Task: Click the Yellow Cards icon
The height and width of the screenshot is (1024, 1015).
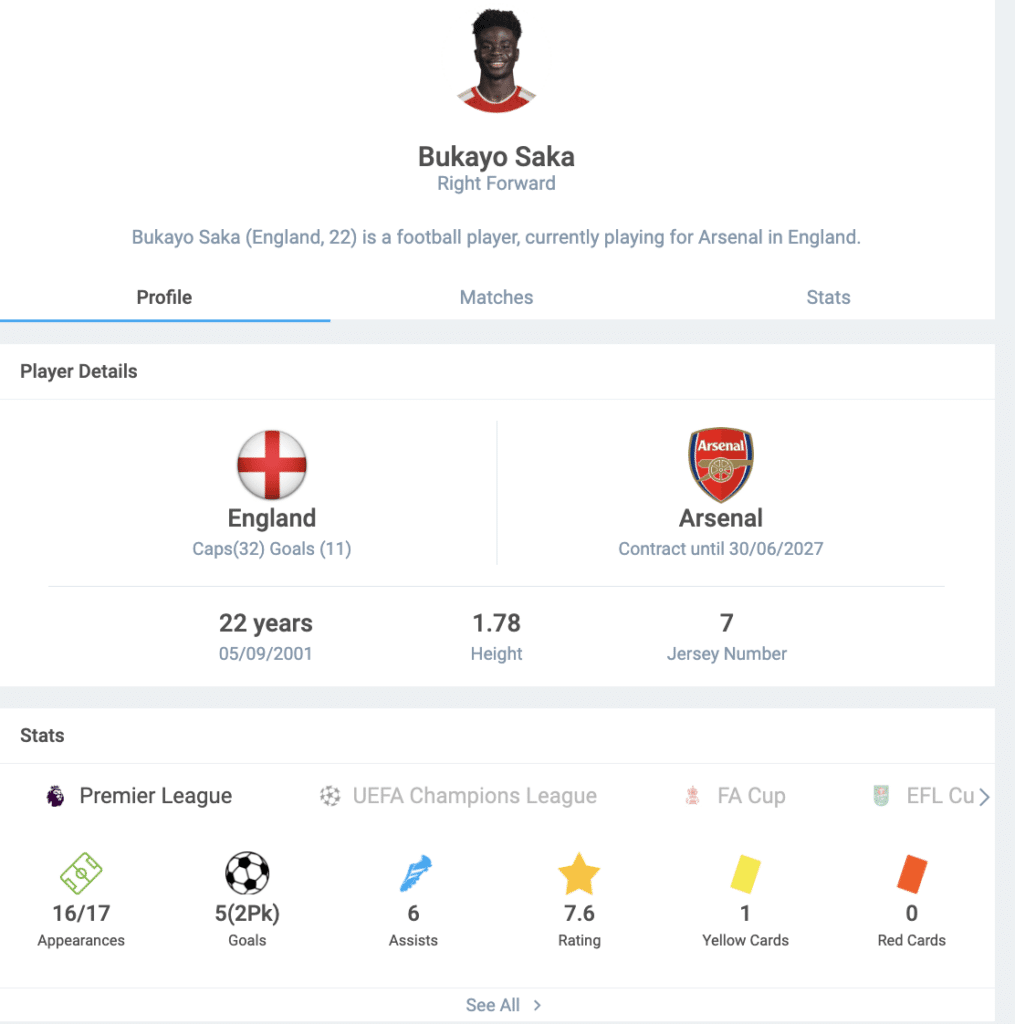Action: [745, 874]
